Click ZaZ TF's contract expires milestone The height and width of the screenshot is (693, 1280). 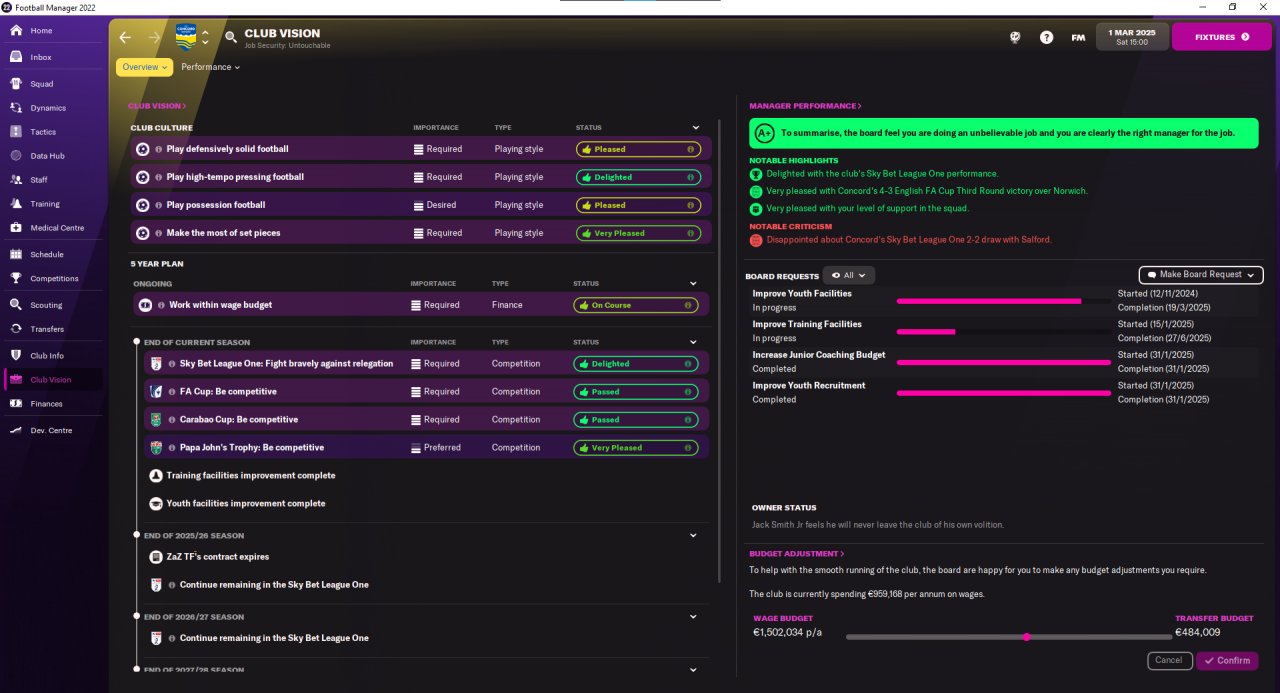pyautogui.click(x=217, y=557)
